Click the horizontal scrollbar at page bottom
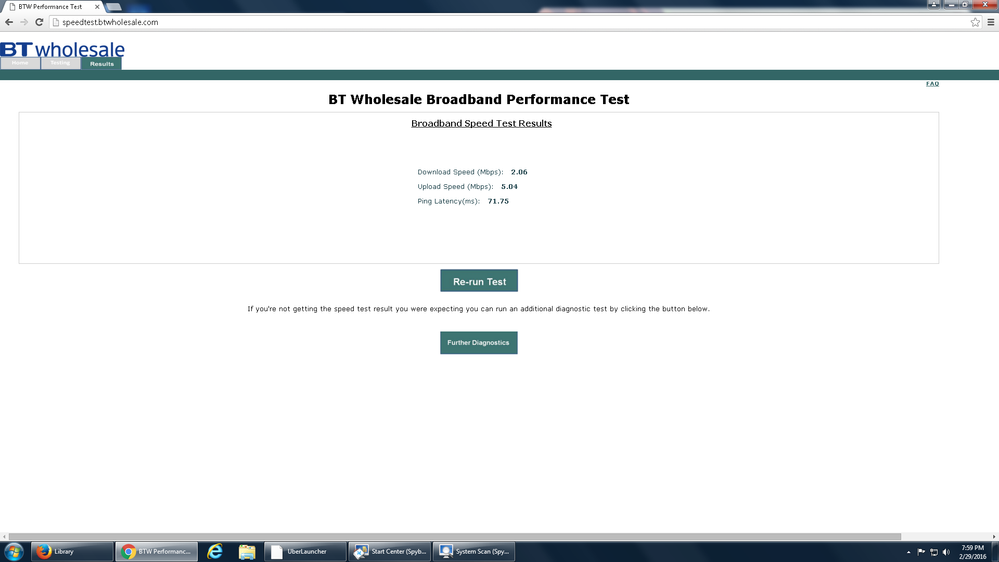Viewport: 999px width, 562px height. tap(455, 537)
